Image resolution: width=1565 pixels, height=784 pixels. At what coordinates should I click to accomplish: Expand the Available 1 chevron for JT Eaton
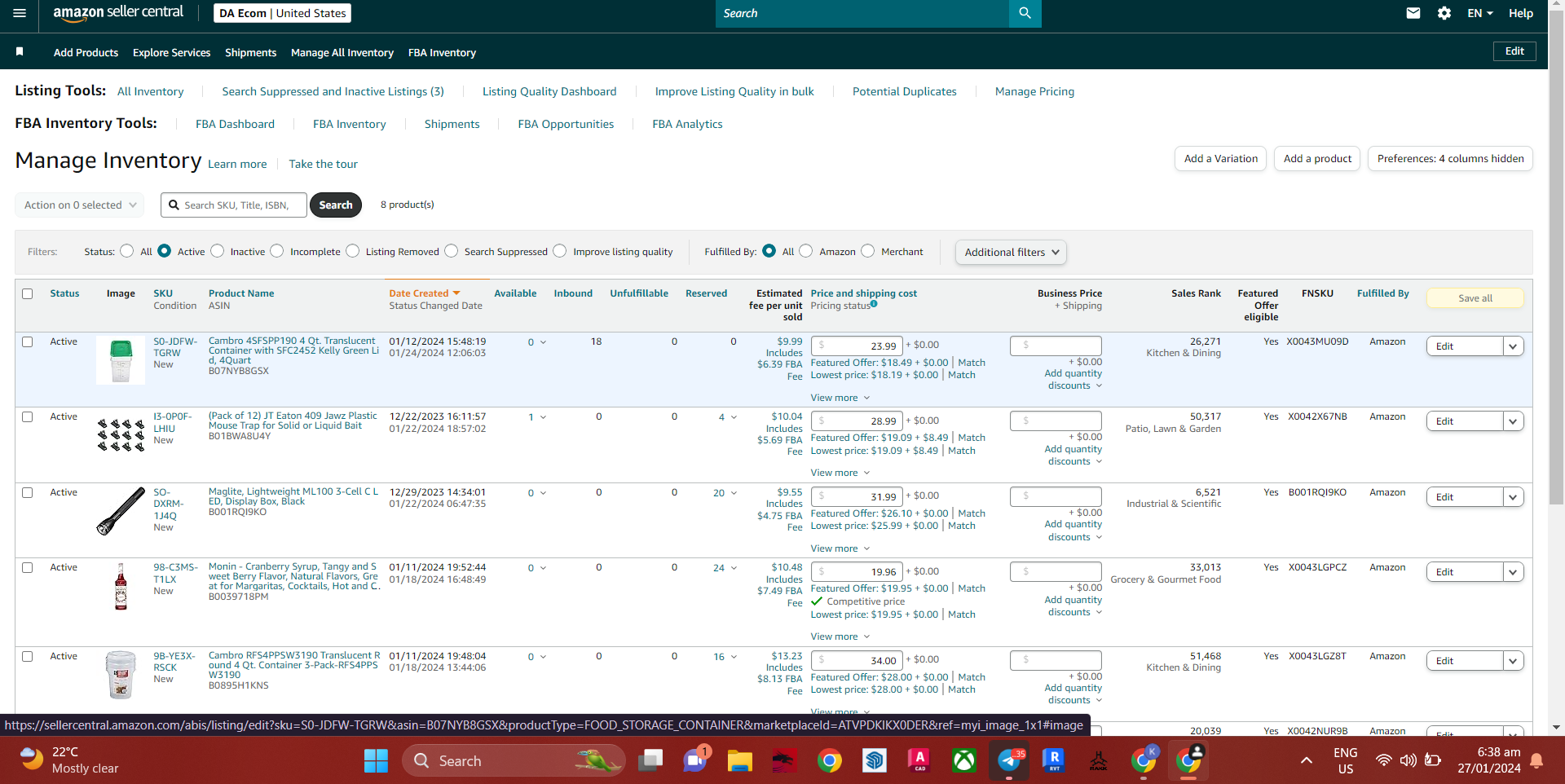[543, 417]
